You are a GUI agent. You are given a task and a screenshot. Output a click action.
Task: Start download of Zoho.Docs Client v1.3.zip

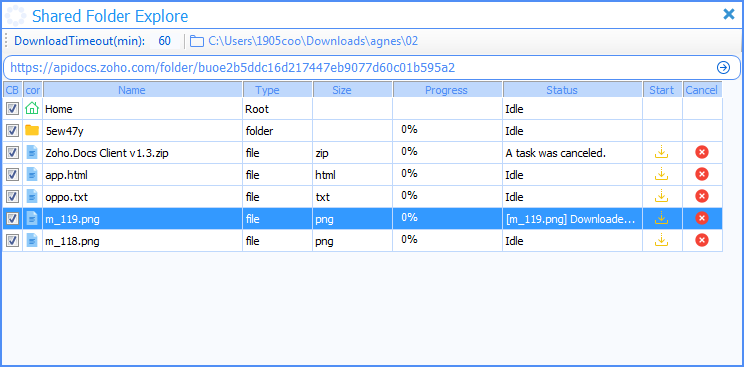point(661,152)
